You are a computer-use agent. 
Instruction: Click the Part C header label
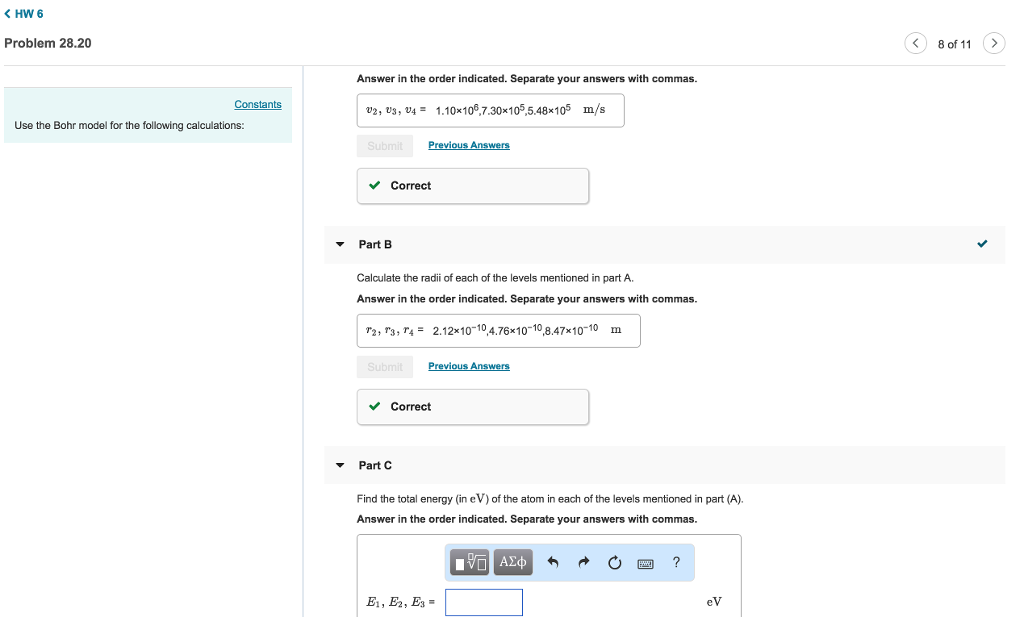pos(375,466)
